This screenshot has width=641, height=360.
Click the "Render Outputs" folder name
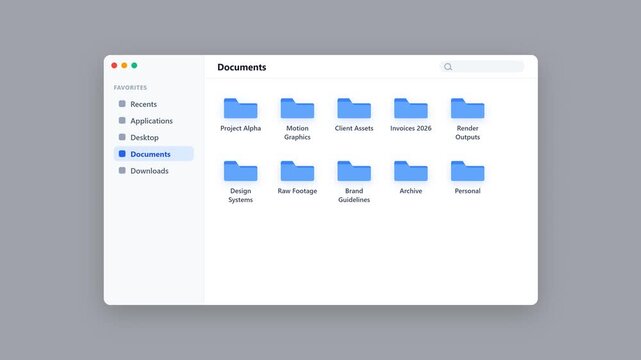[x=468, y=133]
